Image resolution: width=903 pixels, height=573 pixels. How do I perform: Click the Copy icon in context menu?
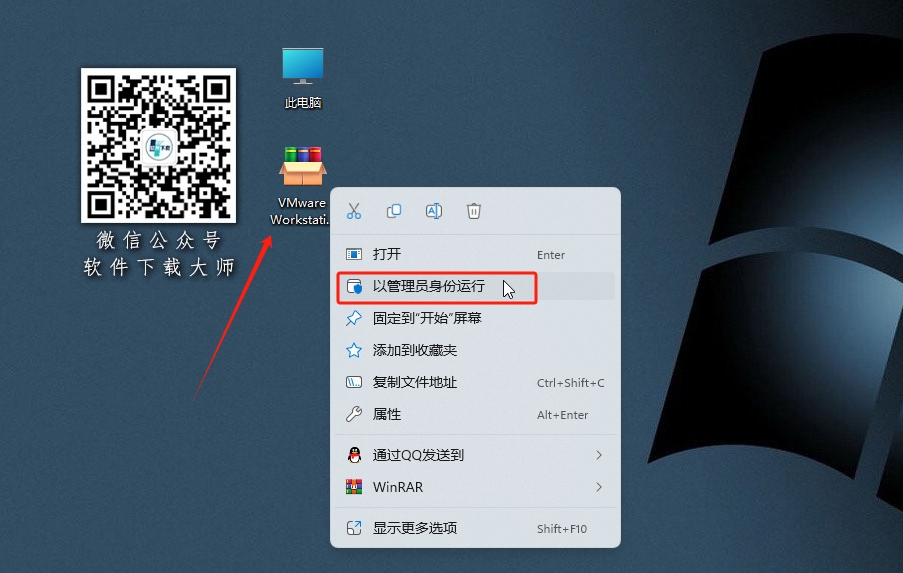(x=394, y=211)
